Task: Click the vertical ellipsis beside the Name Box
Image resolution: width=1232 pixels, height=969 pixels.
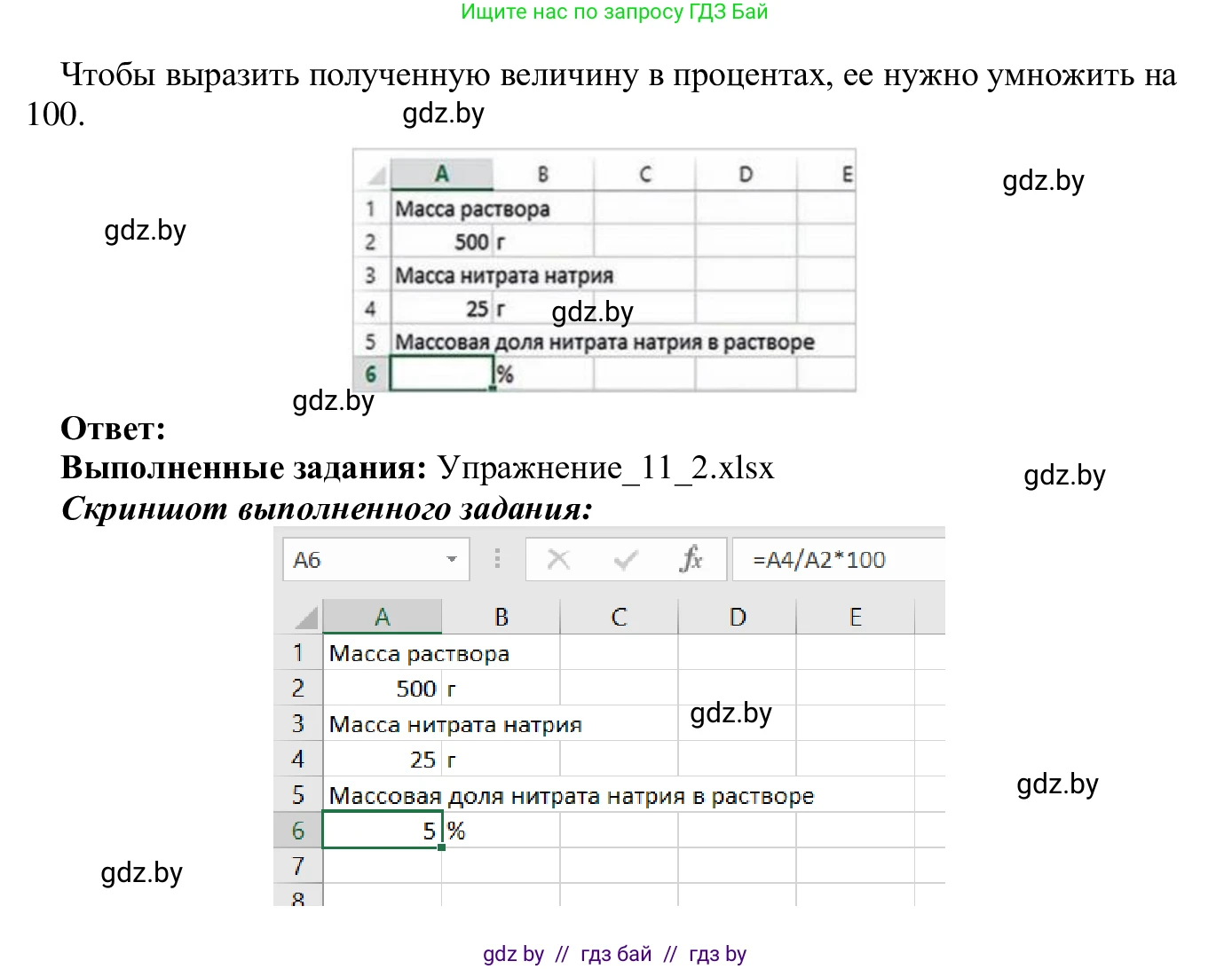Action: [497, 559]
